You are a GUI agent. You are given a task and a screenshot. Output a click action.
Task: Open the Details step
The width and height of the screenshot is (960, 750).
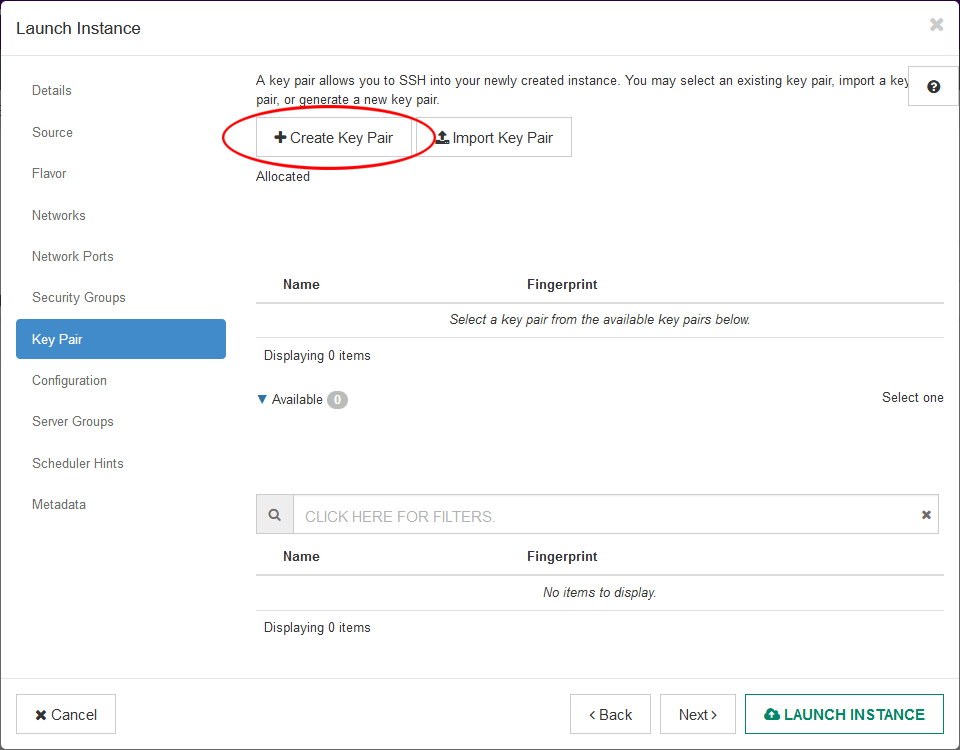[52, 91]
